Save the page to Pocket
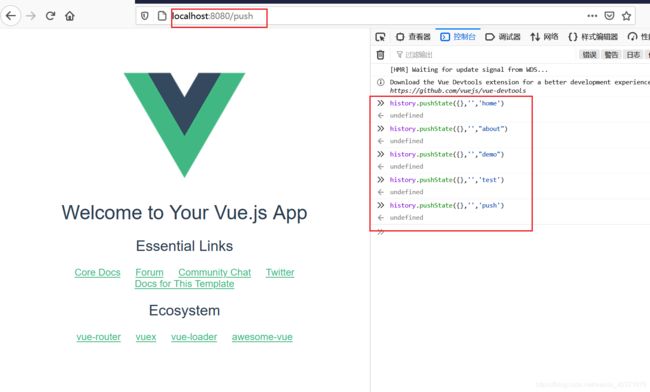Screen dimensions: 650x392 tap(609, 16)
